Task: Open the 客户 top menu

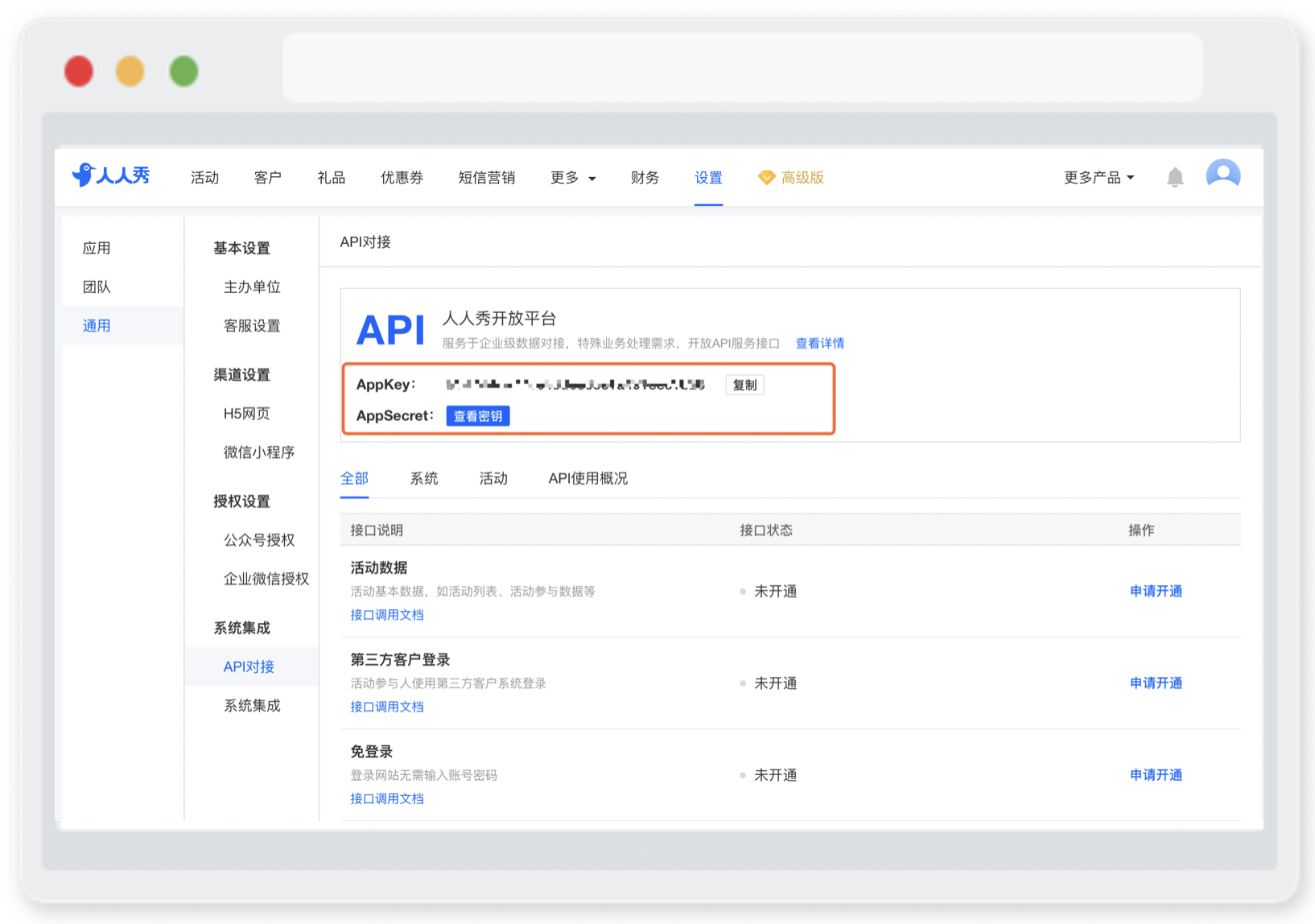Action: click(x=268, y=178)
